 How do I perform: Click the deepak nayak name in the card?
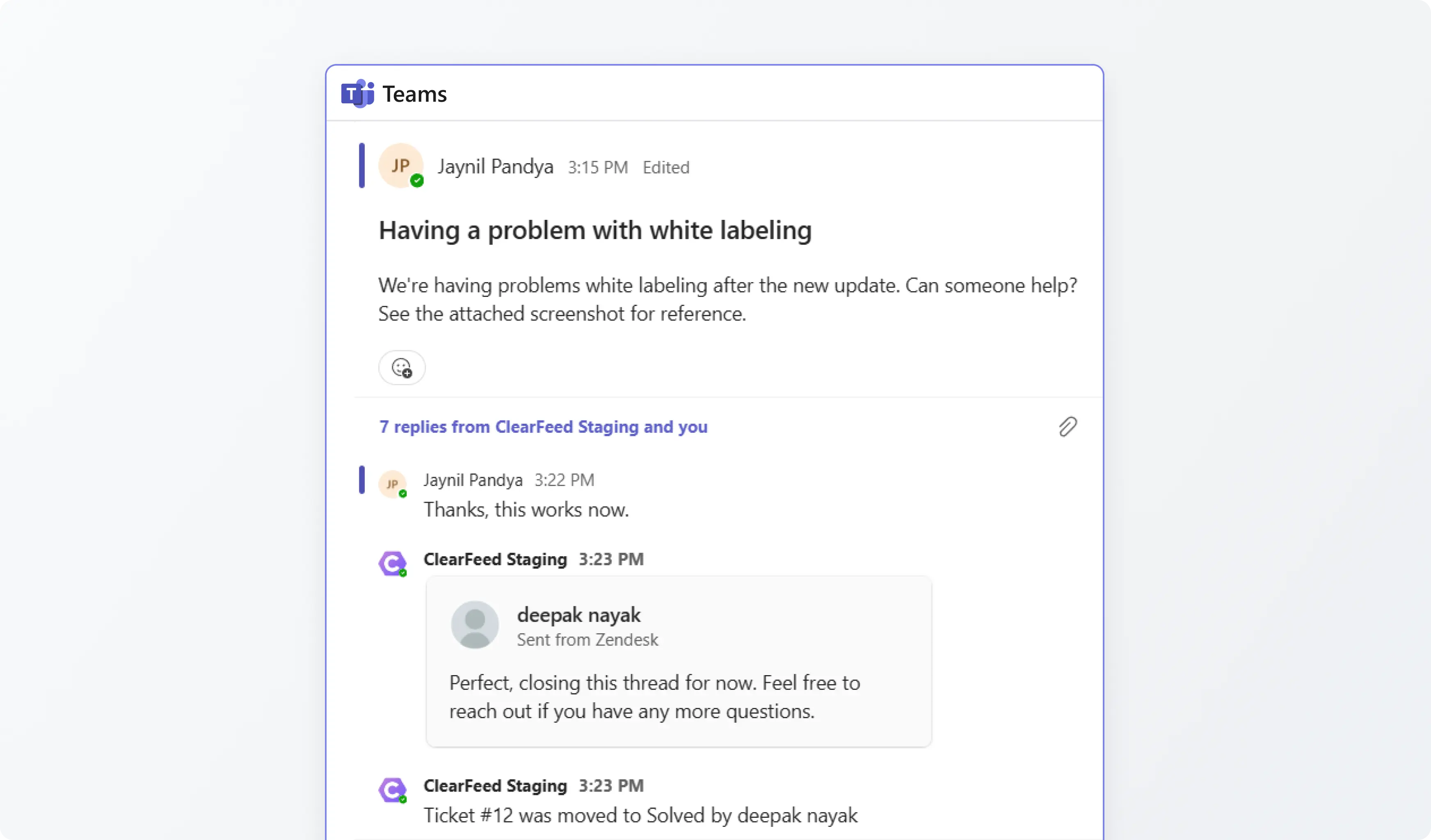point(578,615)
